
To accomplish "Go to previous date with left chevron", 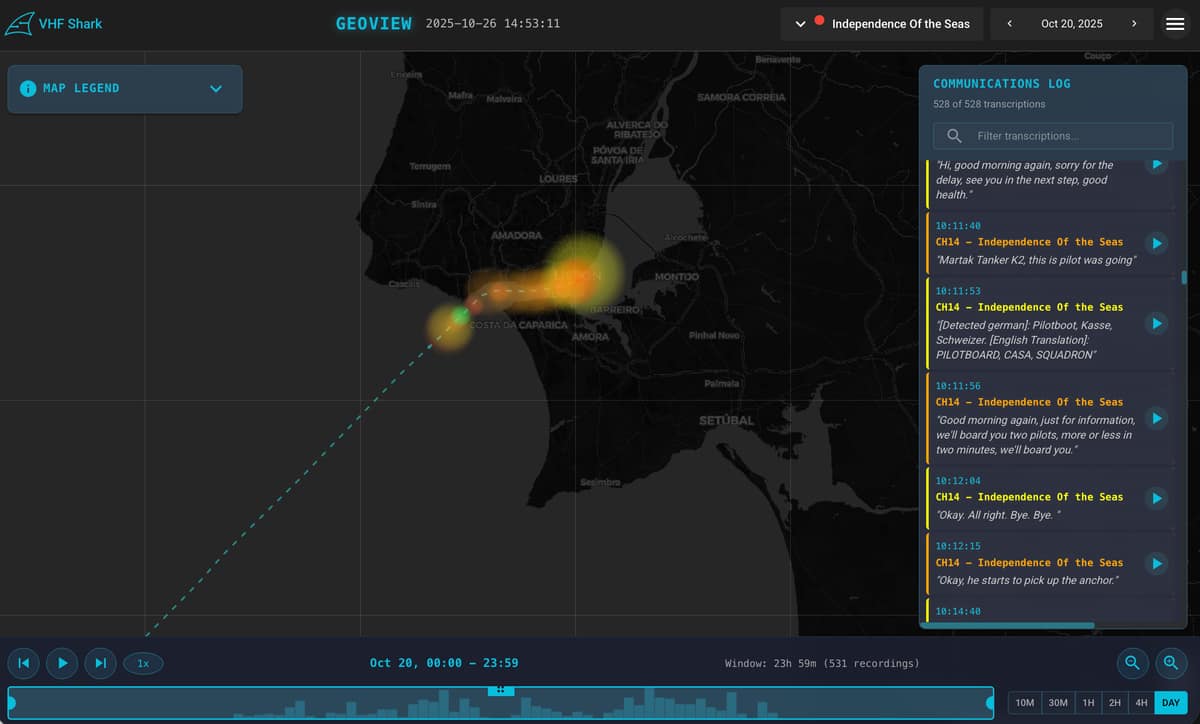I will 1009,23.
